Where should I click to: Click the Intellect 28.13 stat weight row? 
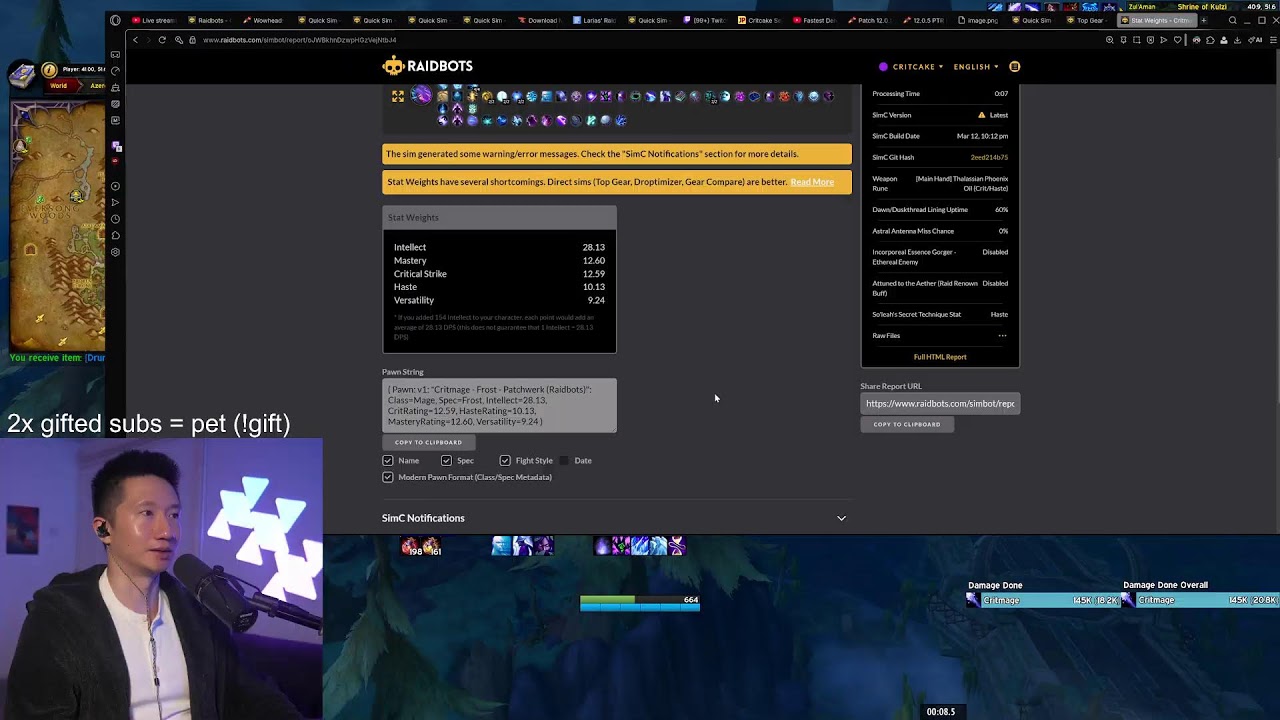(499, 247)
